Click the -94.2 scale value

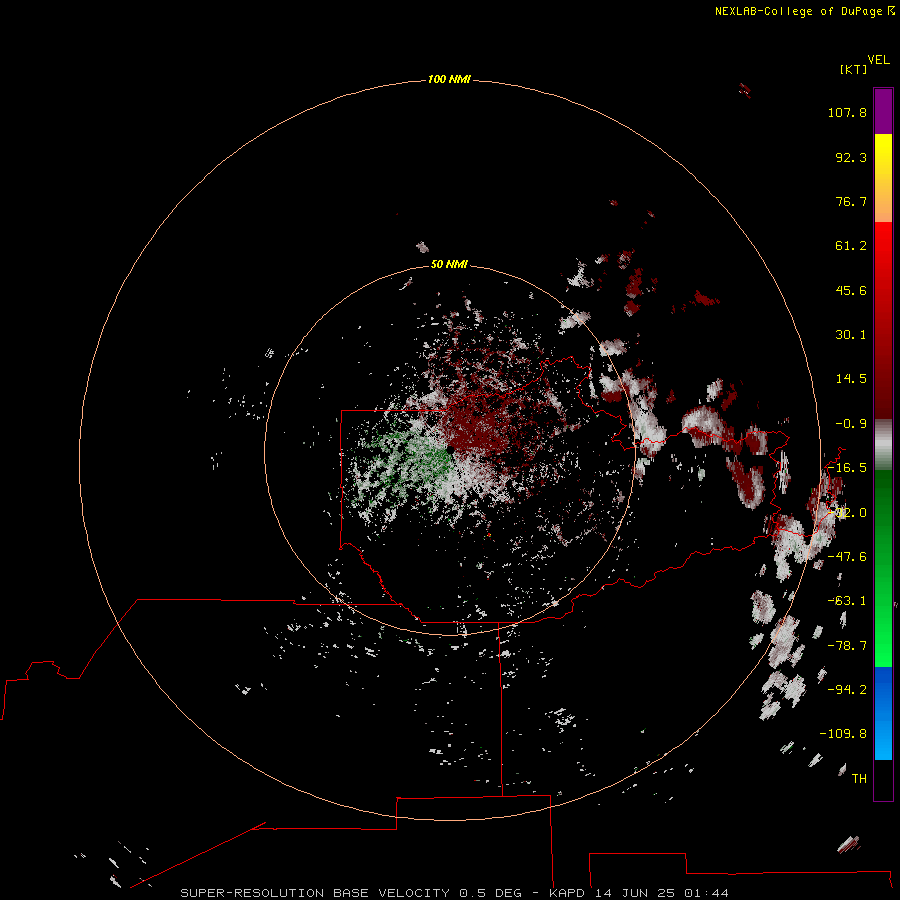point(847,690)
